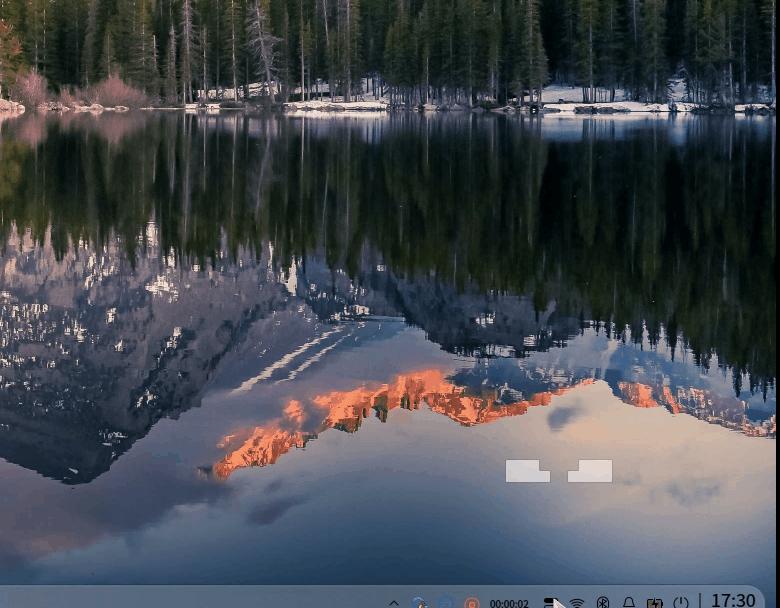Open the Wi-Fi network menu
Screen dimensions: 780x608
point(576,603)
